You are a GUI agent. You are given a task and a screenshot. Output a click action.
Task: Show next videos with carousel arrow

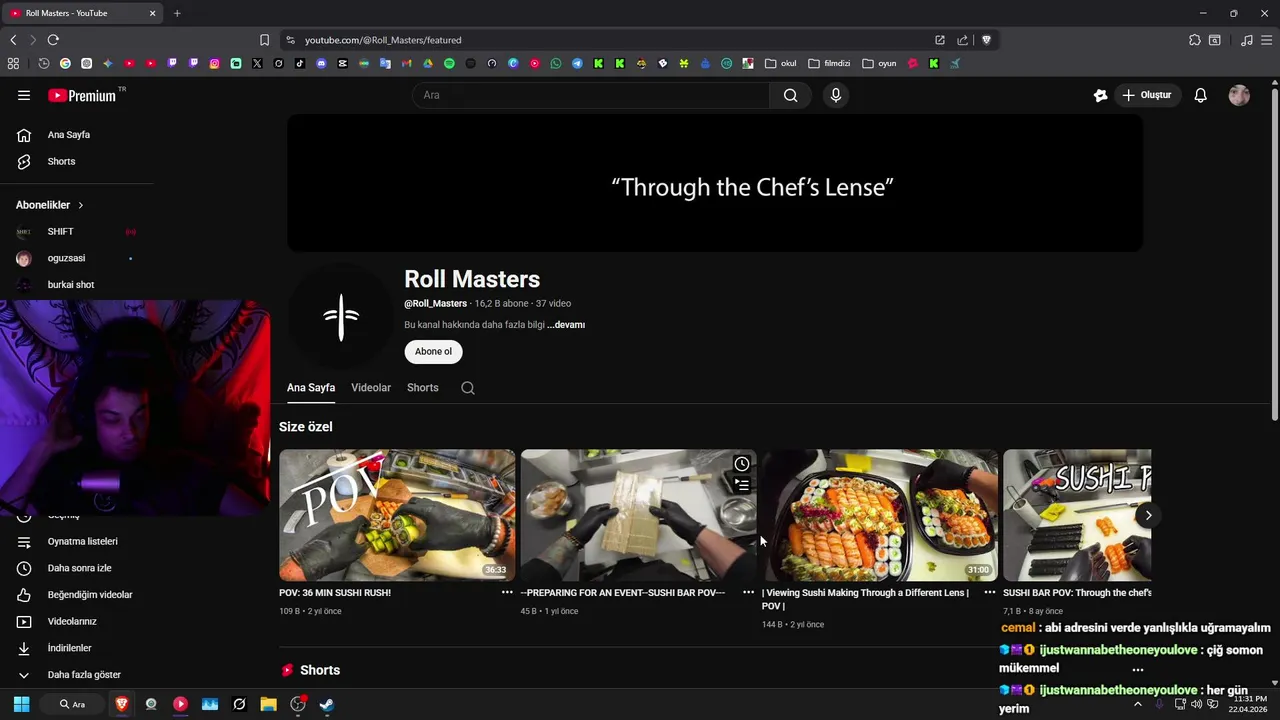[1148, 516]
